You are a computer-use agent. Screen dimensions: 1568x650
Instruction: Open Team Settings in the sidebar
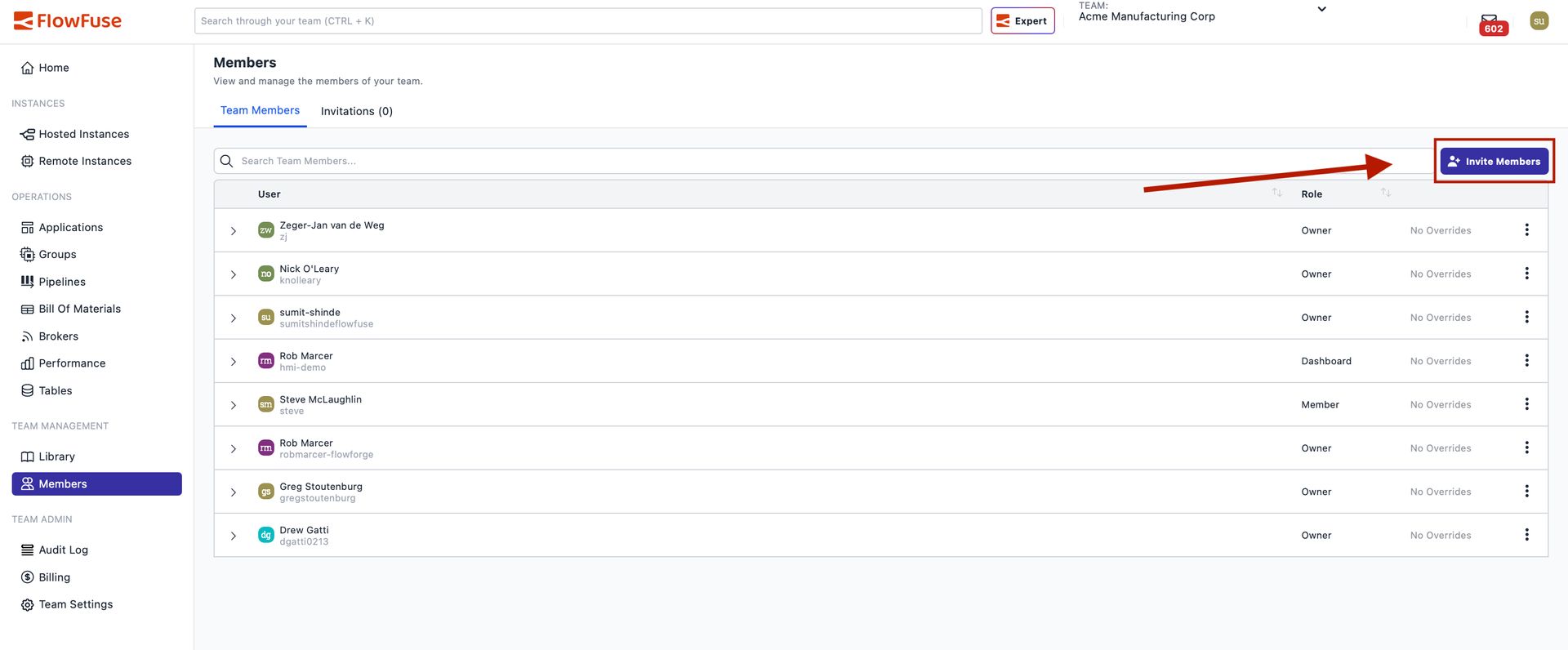[75, 604]
